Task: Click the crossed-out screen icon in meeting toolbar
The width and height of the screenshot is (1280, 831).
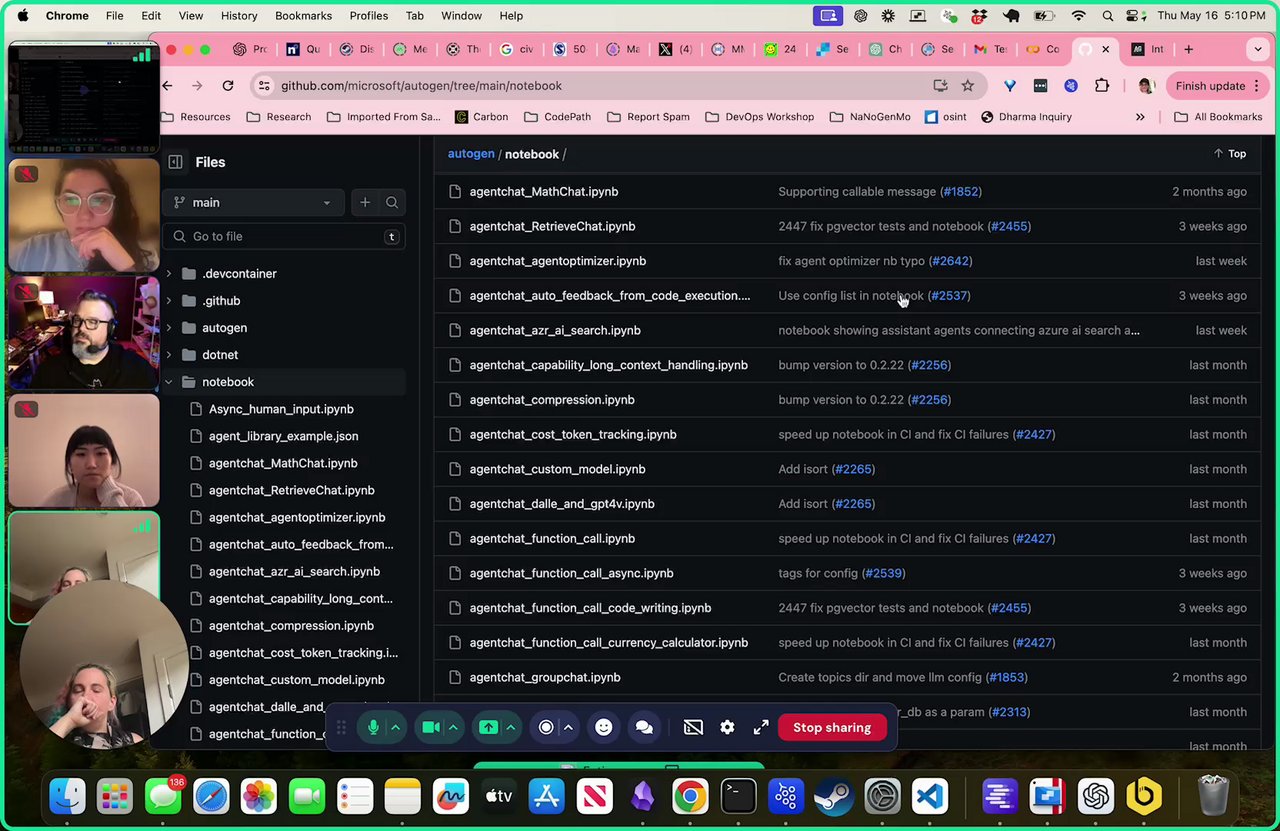Action: coord(693,727)
